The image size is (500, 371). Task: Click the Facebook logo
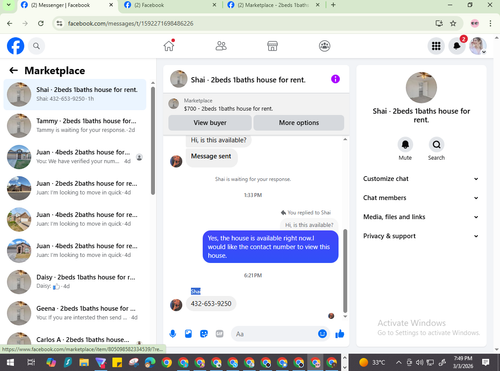(16, 46)
